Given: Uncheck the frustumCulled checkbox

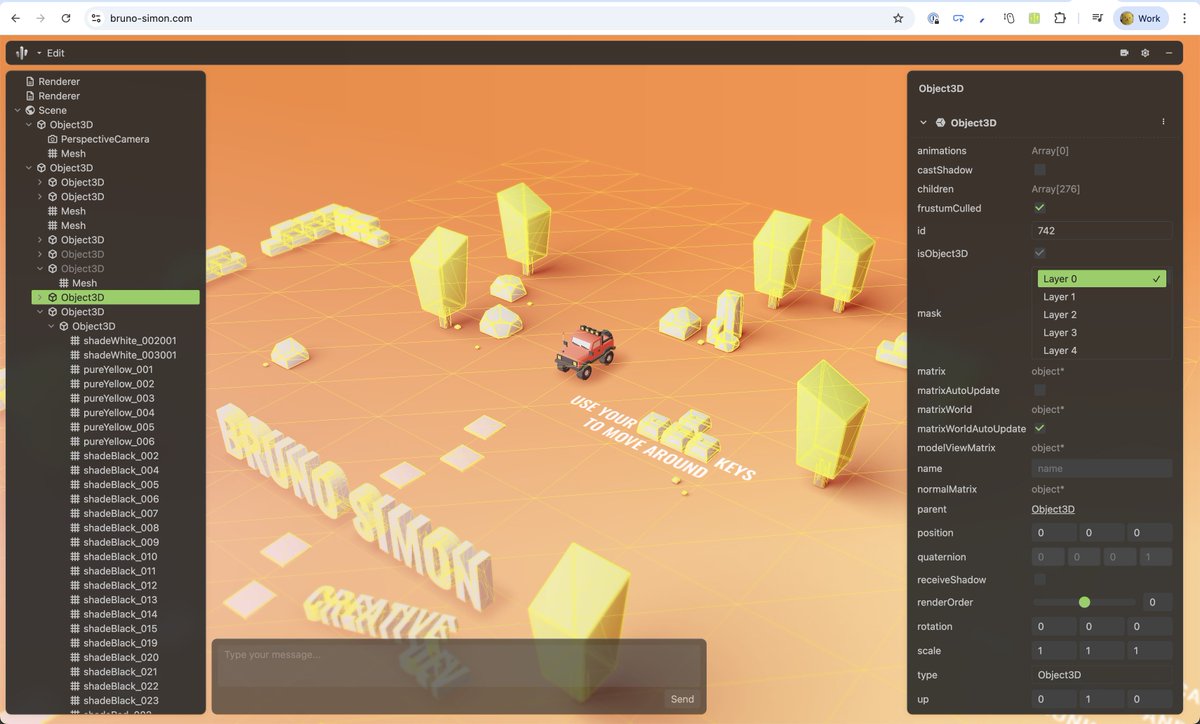Looking at the screenshot, I should tap(1040, 208).
